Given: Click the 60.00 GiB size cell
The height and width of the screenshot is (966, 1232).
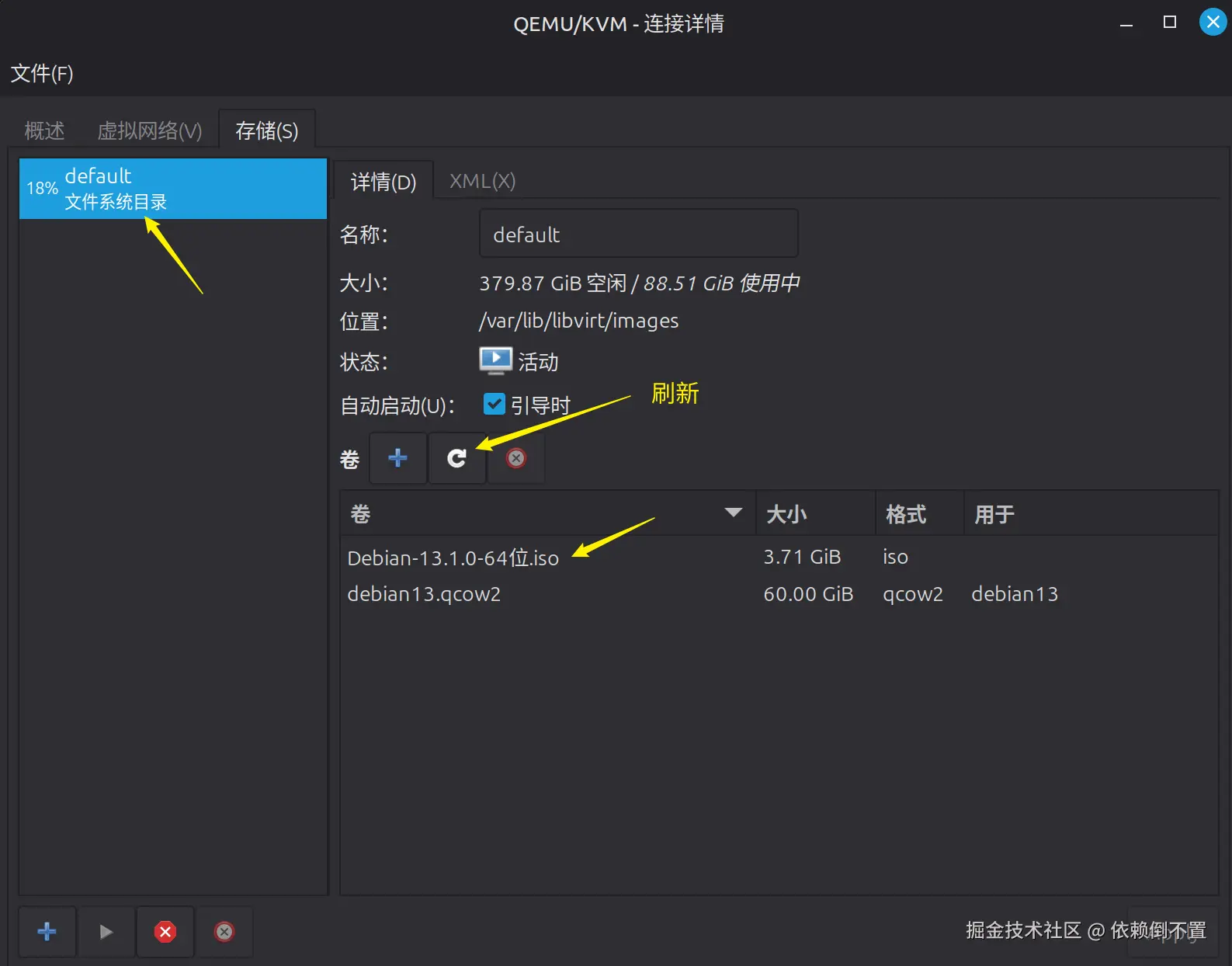Looking at the screenshot, I should 808,594.
